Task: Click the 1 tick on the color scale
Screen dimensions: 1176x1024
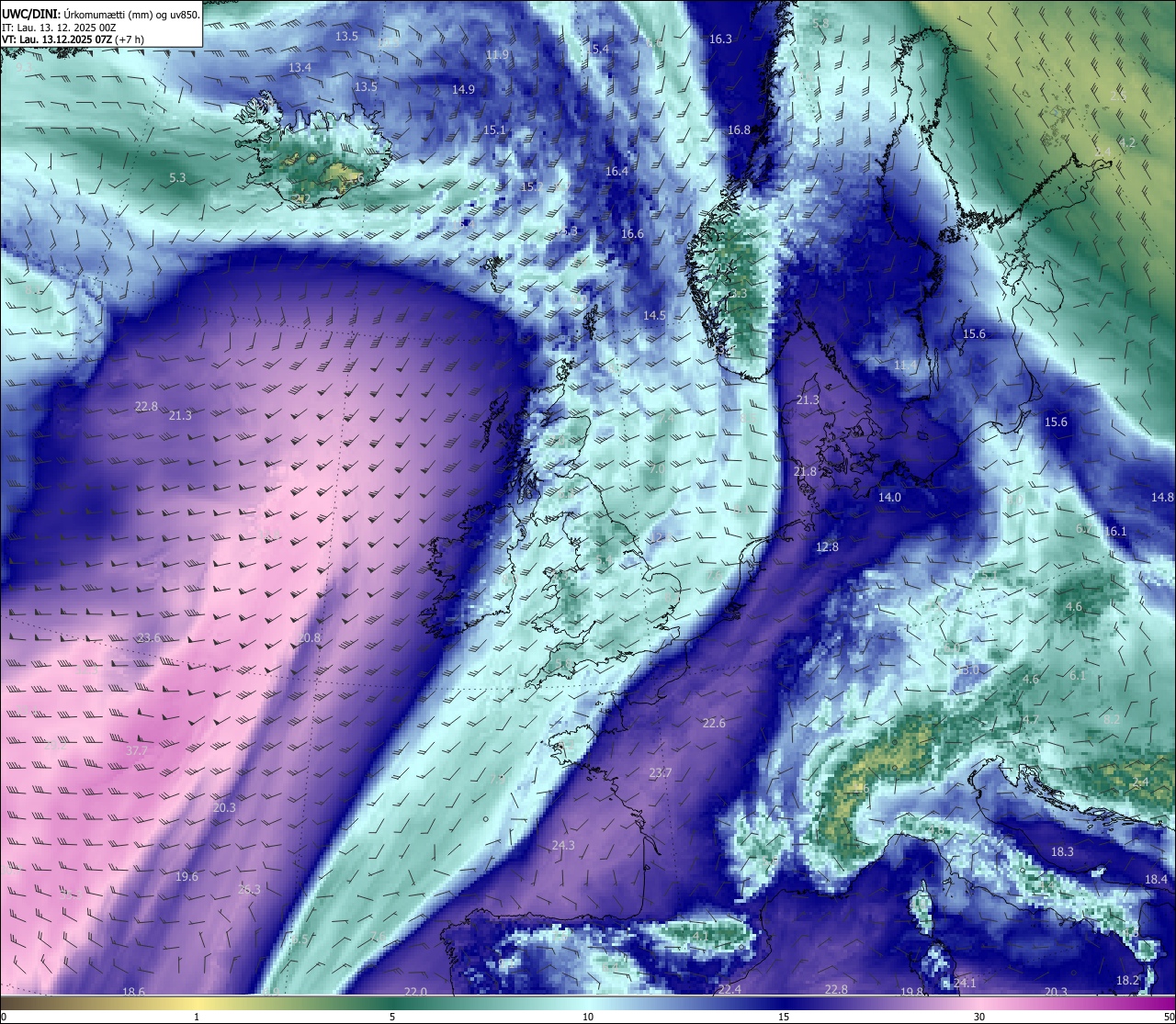Action: (197, 1017)
